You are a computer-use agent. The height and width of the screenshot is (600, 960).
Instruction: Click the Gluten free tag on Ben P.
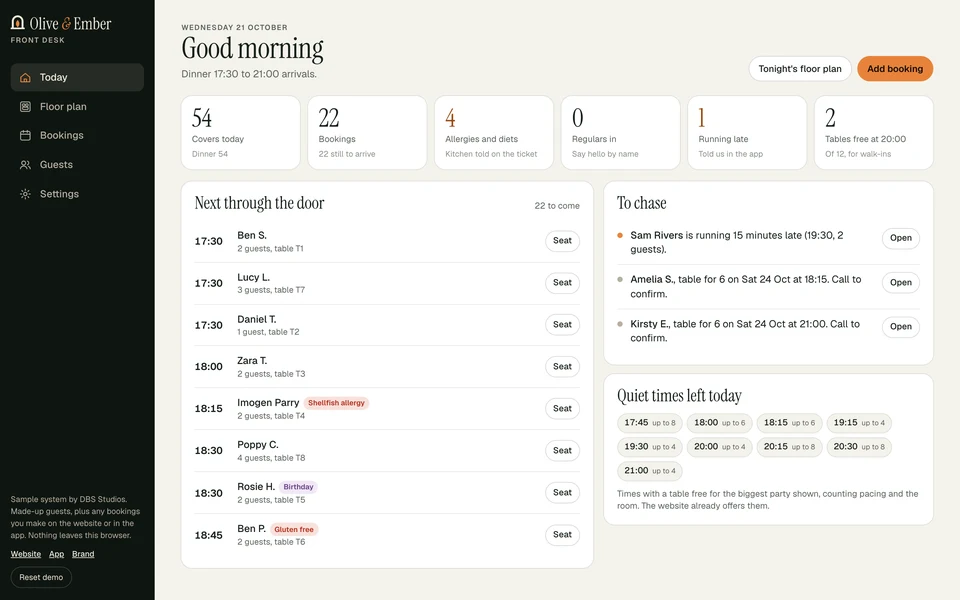click(x=294, y=529)
